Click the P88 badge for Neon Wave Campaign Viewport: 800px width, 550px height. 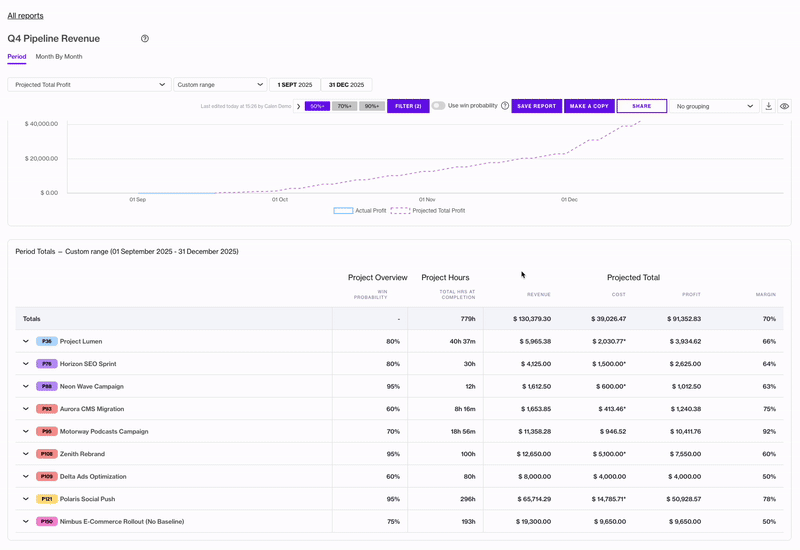[x=46, y=386]
